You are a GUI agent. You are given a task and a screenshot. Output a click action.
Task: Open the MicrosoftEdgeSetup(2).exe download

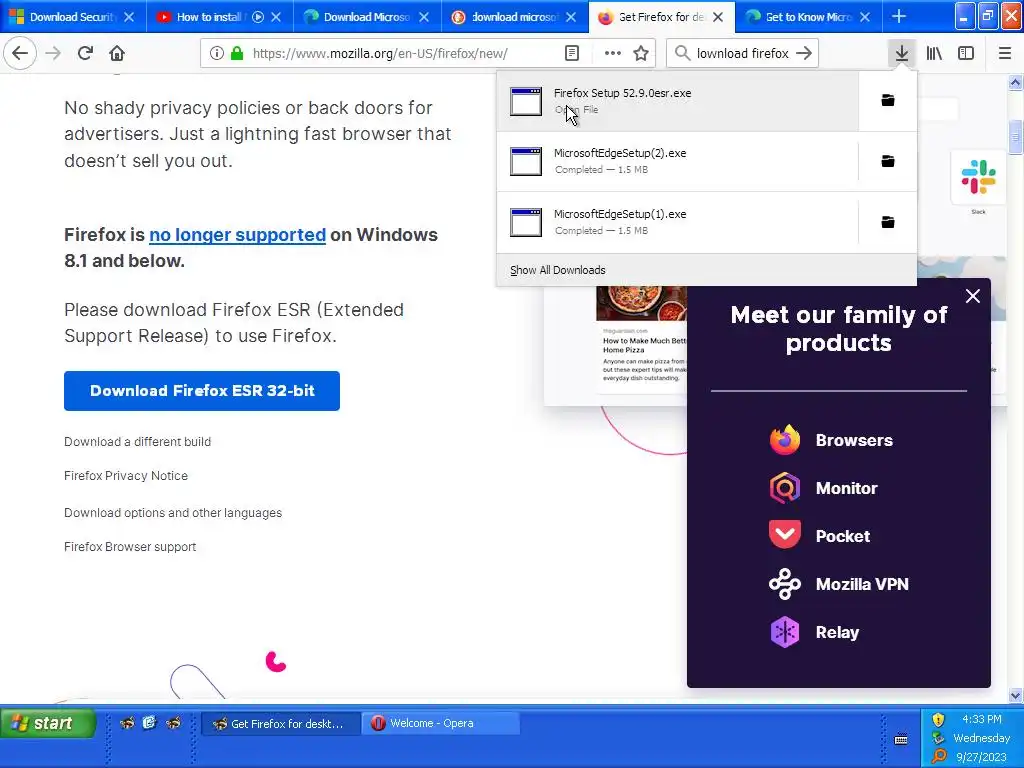[x=677, y=161]
